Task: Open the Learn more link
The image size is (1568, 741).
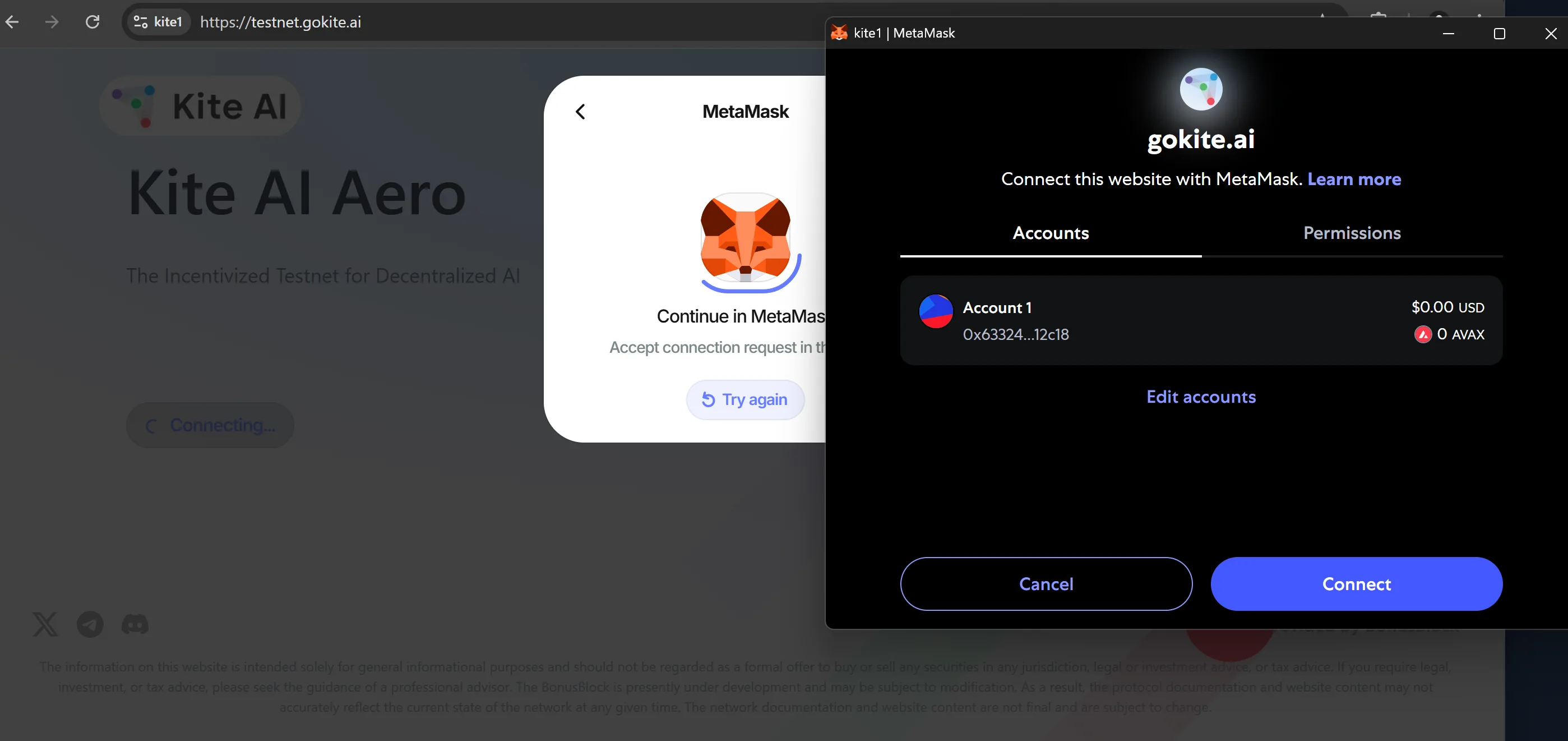Action: click(1354, 179)
